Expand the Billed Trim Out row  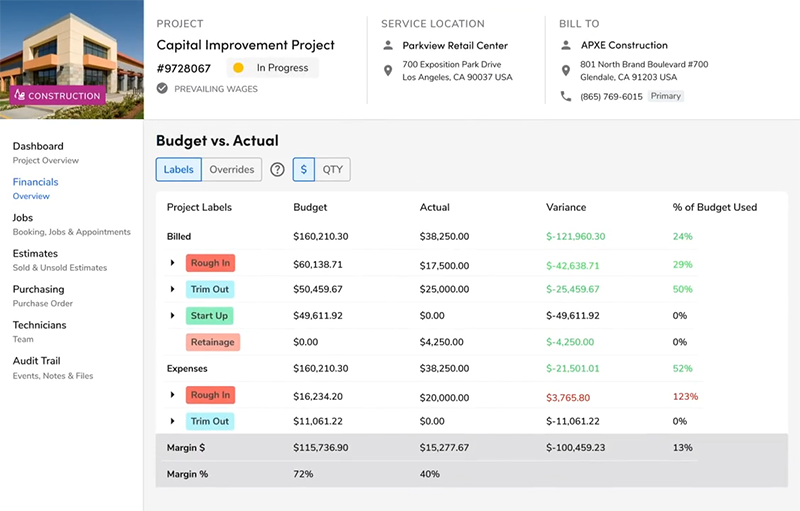(172, 290)
